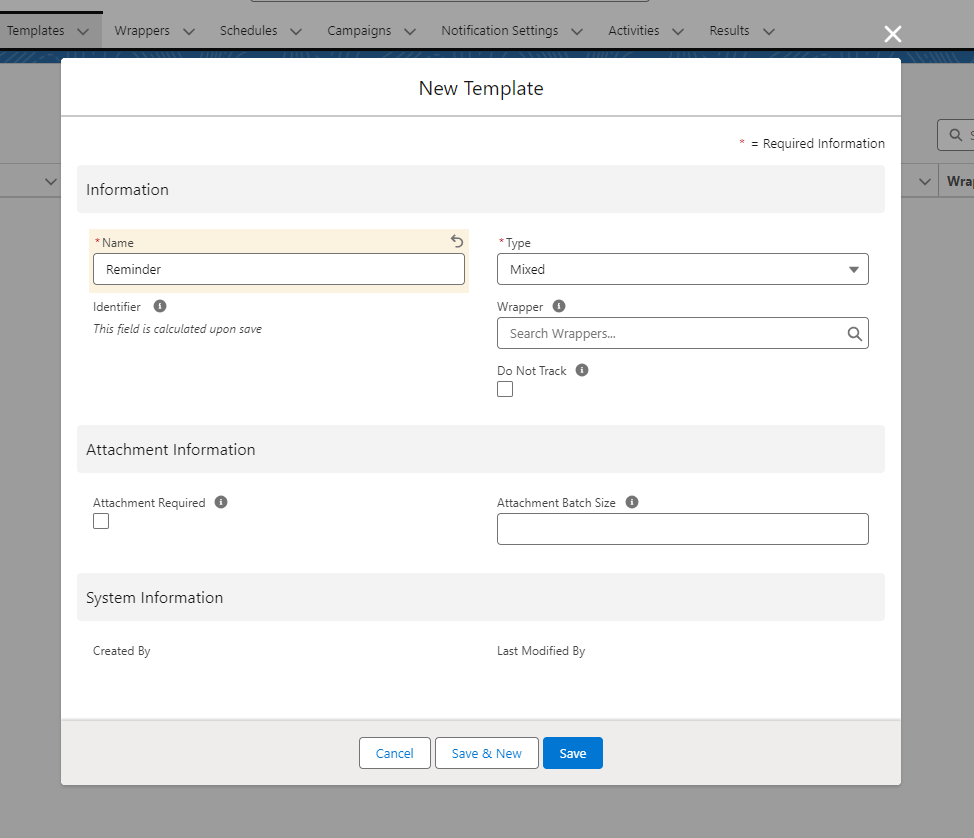Click the search magnifier in Wrapper field
974x838 pixels.
coord(854,334)
